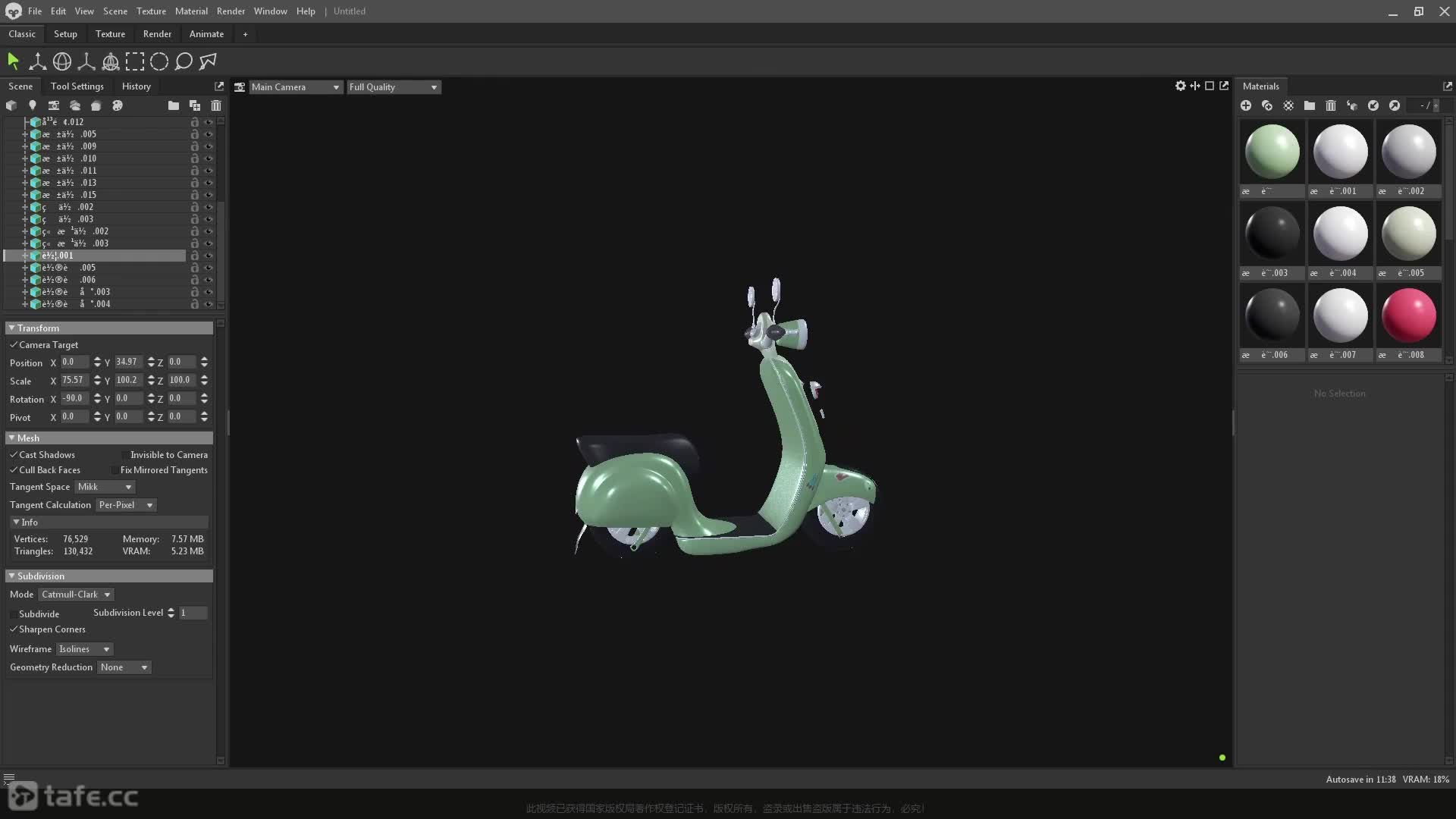1456x819 pixels.
Task: Open the File menu
Action: tap(35, 11)
